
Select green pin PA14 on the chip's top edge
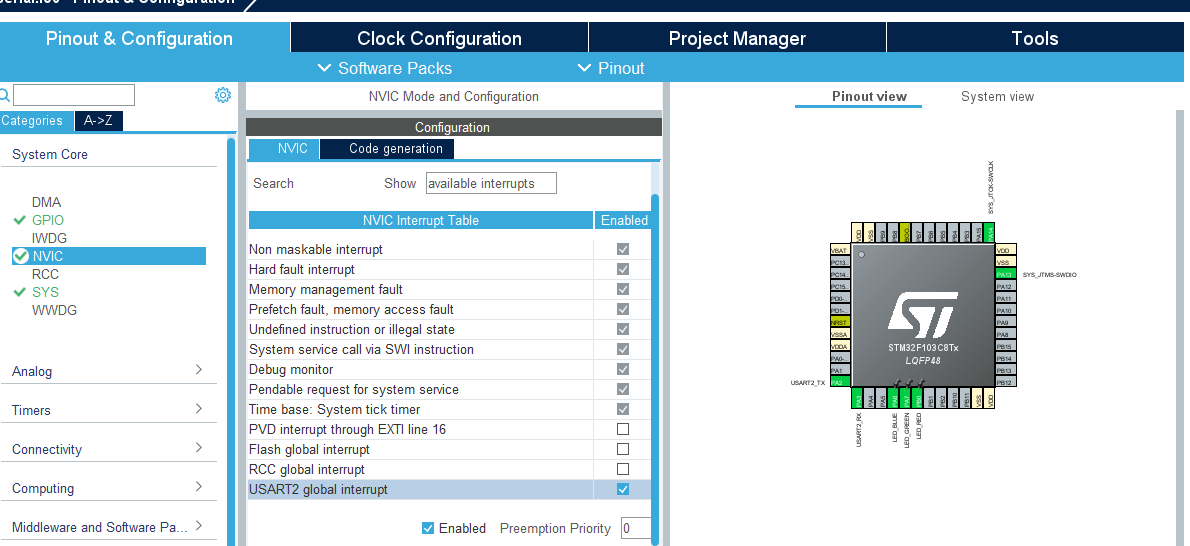tap(989, 232)
